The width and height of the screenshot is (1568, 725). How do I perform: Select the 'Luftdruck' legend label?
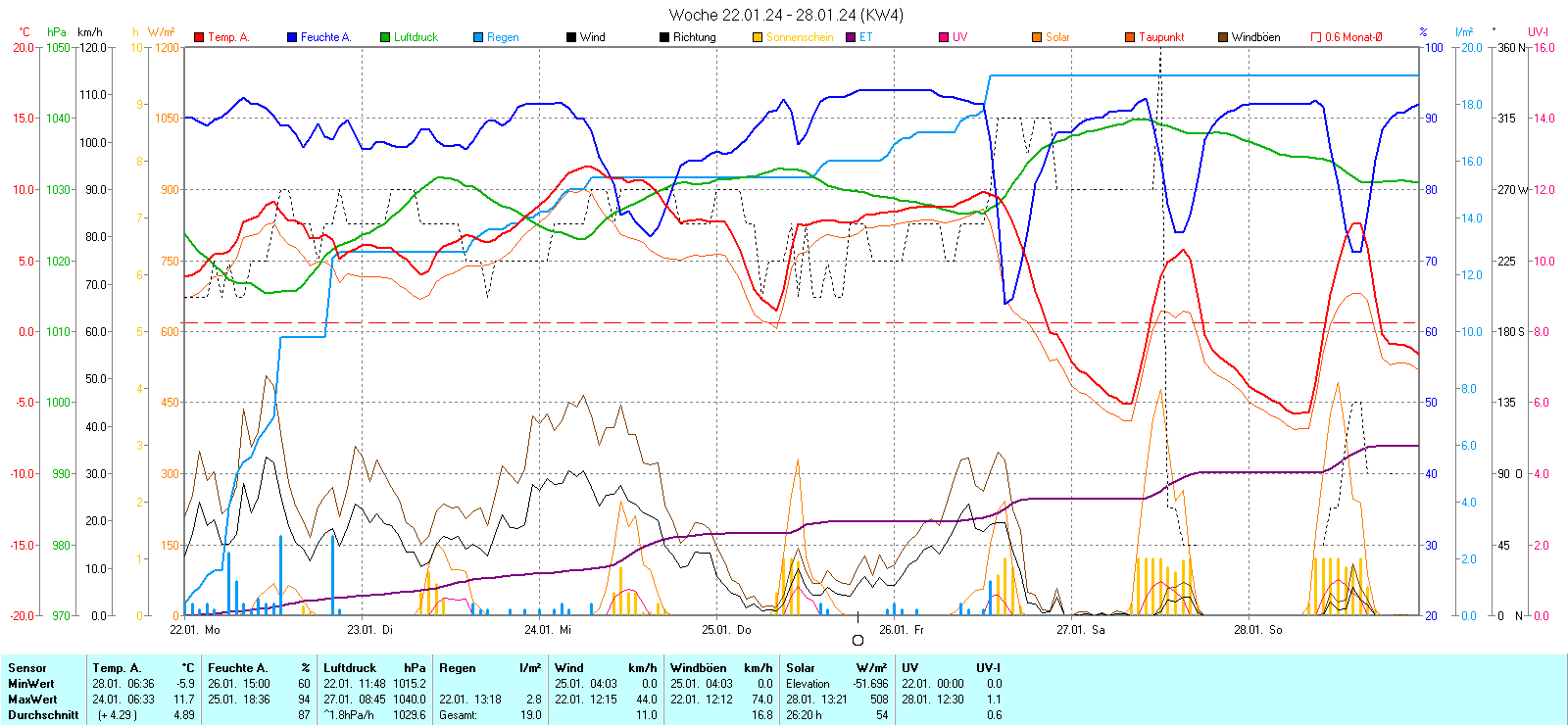pyautogui.click(x=416, y=37)
